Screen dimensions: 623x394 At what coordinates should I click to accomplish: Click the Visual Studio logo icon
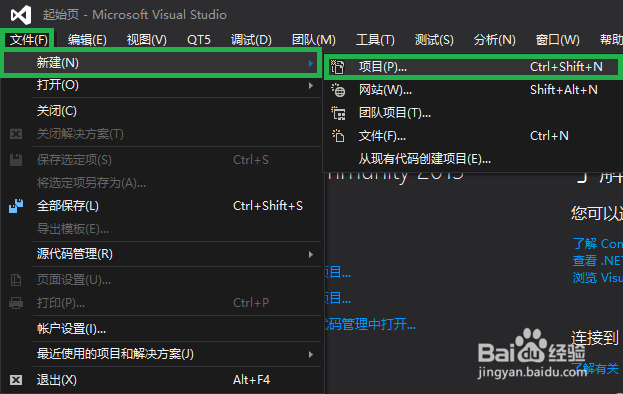[x=21, y=15]
